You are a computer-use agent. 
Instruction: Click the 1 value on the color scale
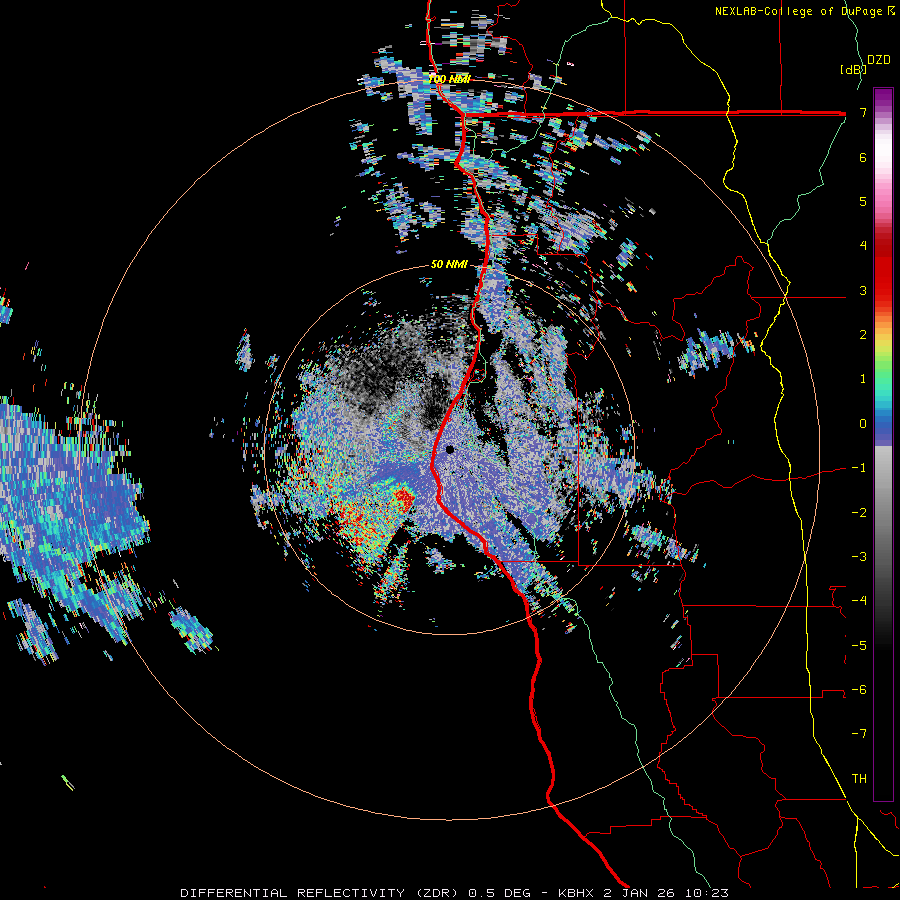(x=863, y=379)
